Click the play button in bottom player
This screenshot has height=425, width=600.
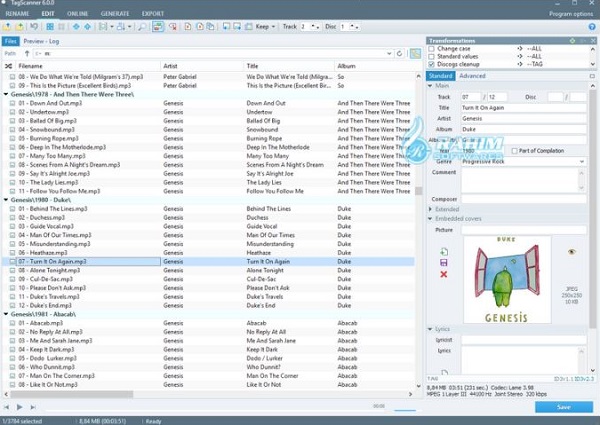19,407
